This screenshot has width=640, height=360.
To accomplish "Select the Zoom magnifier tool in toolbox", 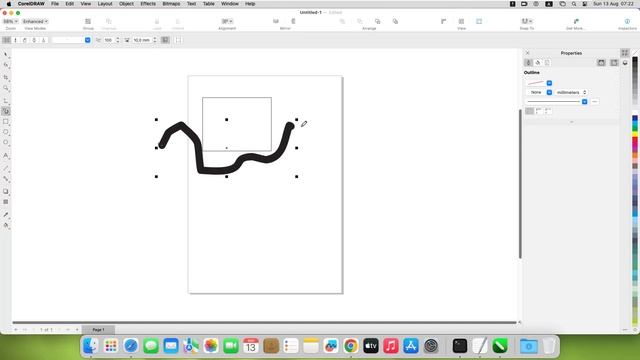I will 6,88.
